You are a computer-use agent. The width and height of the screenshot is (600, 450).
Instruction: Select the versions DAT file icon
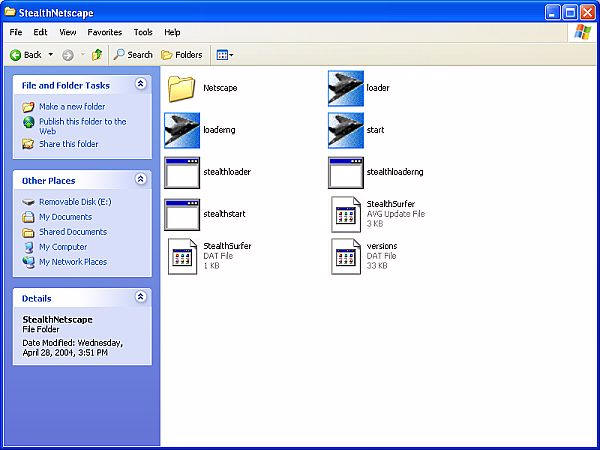346,256
